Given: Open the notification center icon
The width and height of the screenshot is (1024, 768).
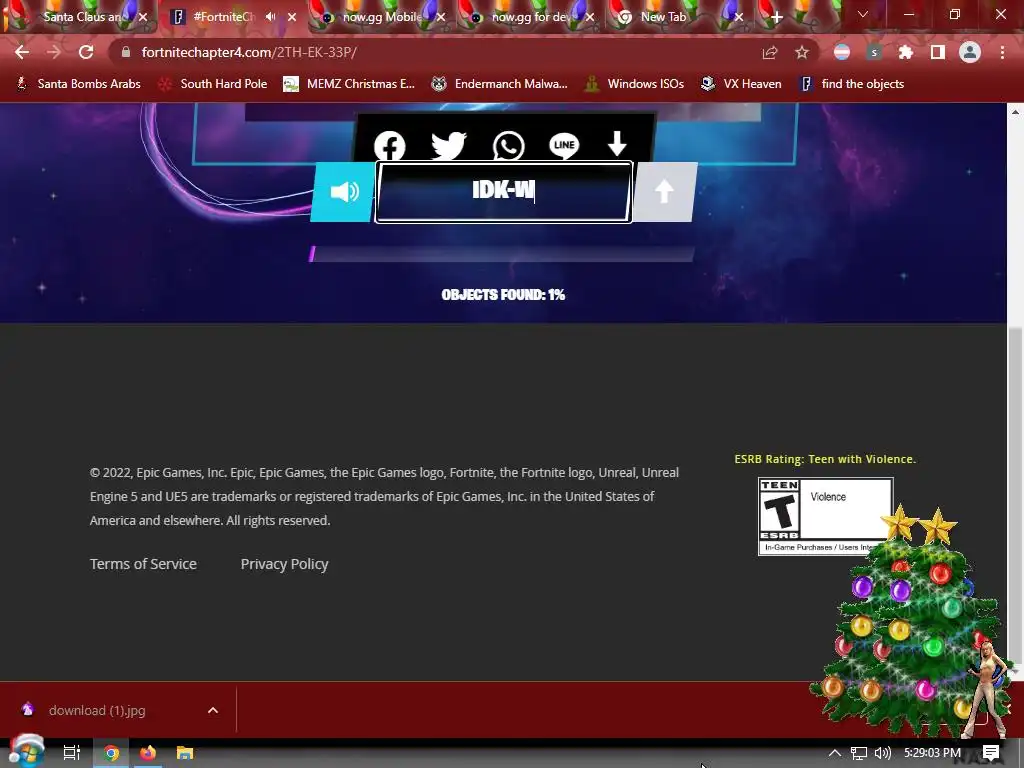Looking at the screenshot, I should click(991, 753).
